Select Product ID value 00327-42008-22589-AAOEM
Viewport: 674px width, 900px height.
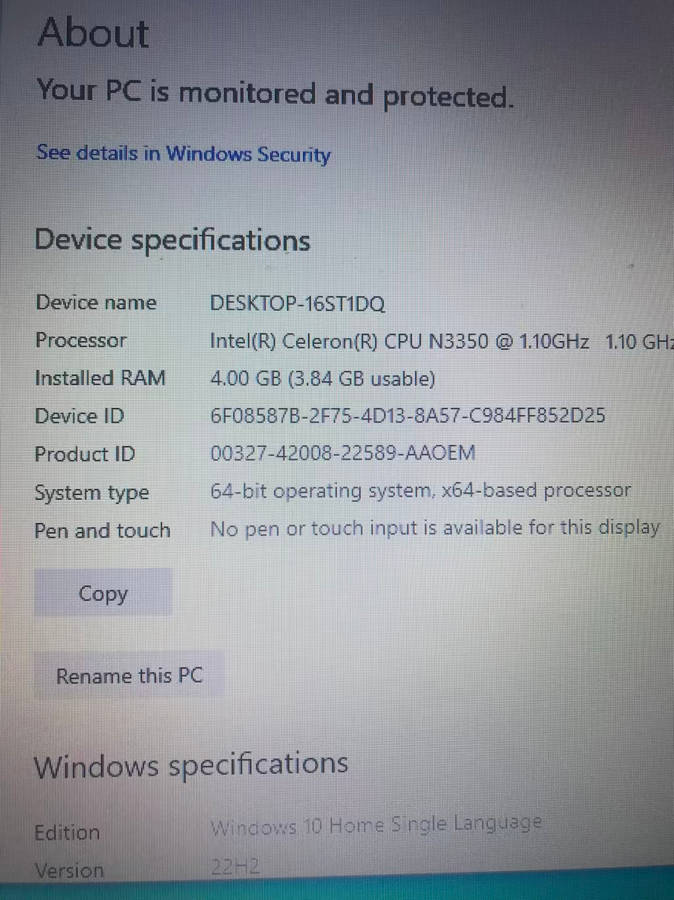[343, 453]
